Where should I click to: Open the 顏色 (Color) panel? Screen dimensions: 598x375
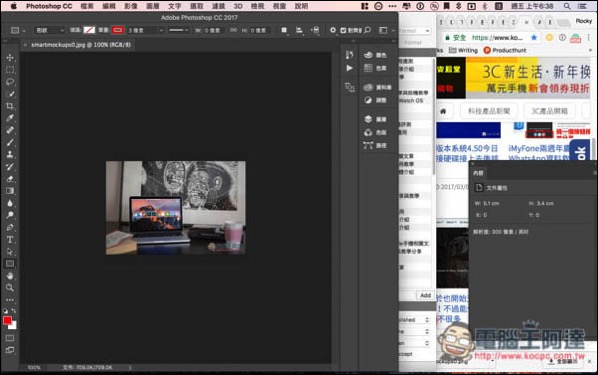(375, 55)
